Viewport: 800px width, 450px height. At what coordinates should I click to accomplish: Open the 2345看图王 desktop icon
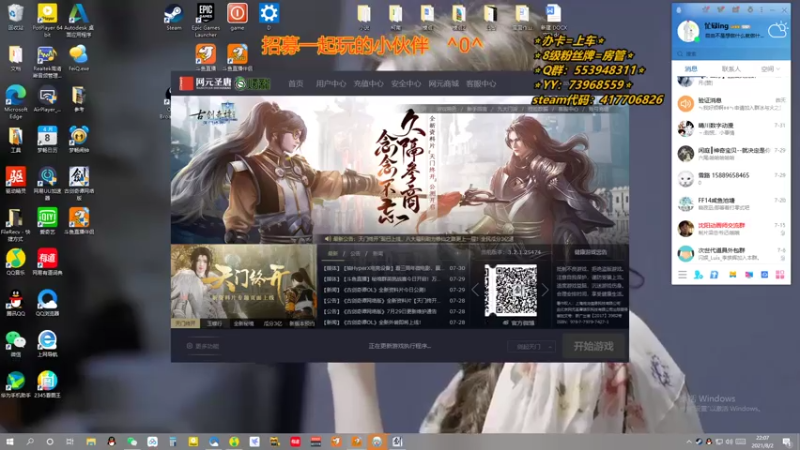47,384
